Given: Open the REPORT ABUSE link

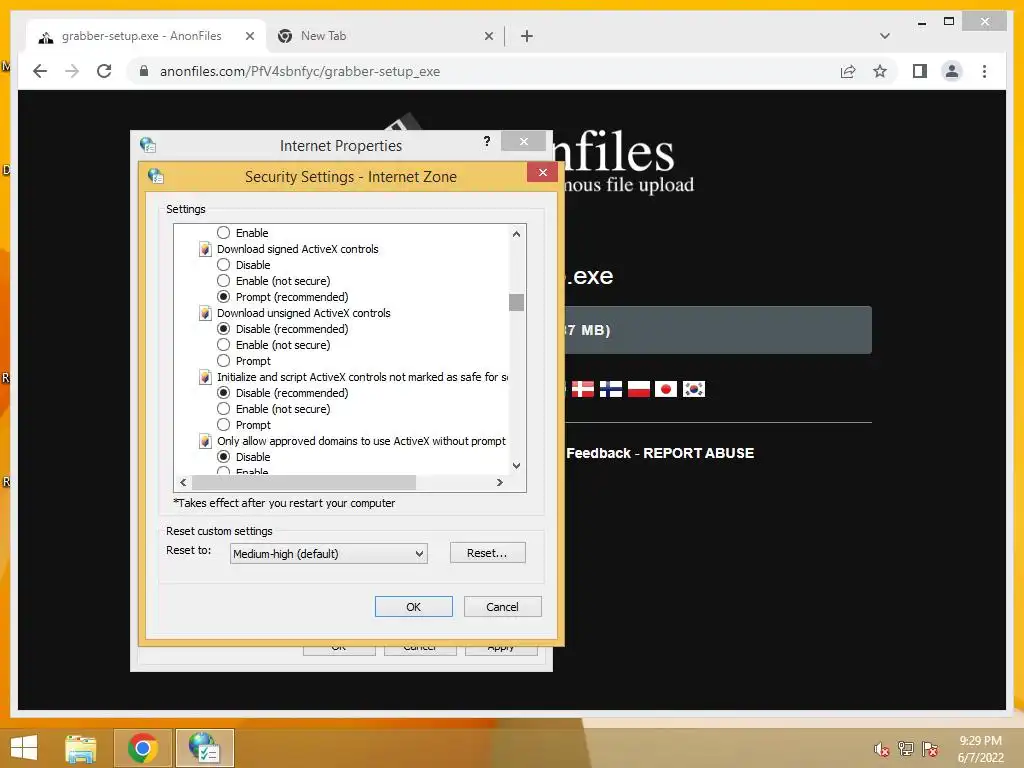Looking at the screenshot, I should tap(698, 453).
